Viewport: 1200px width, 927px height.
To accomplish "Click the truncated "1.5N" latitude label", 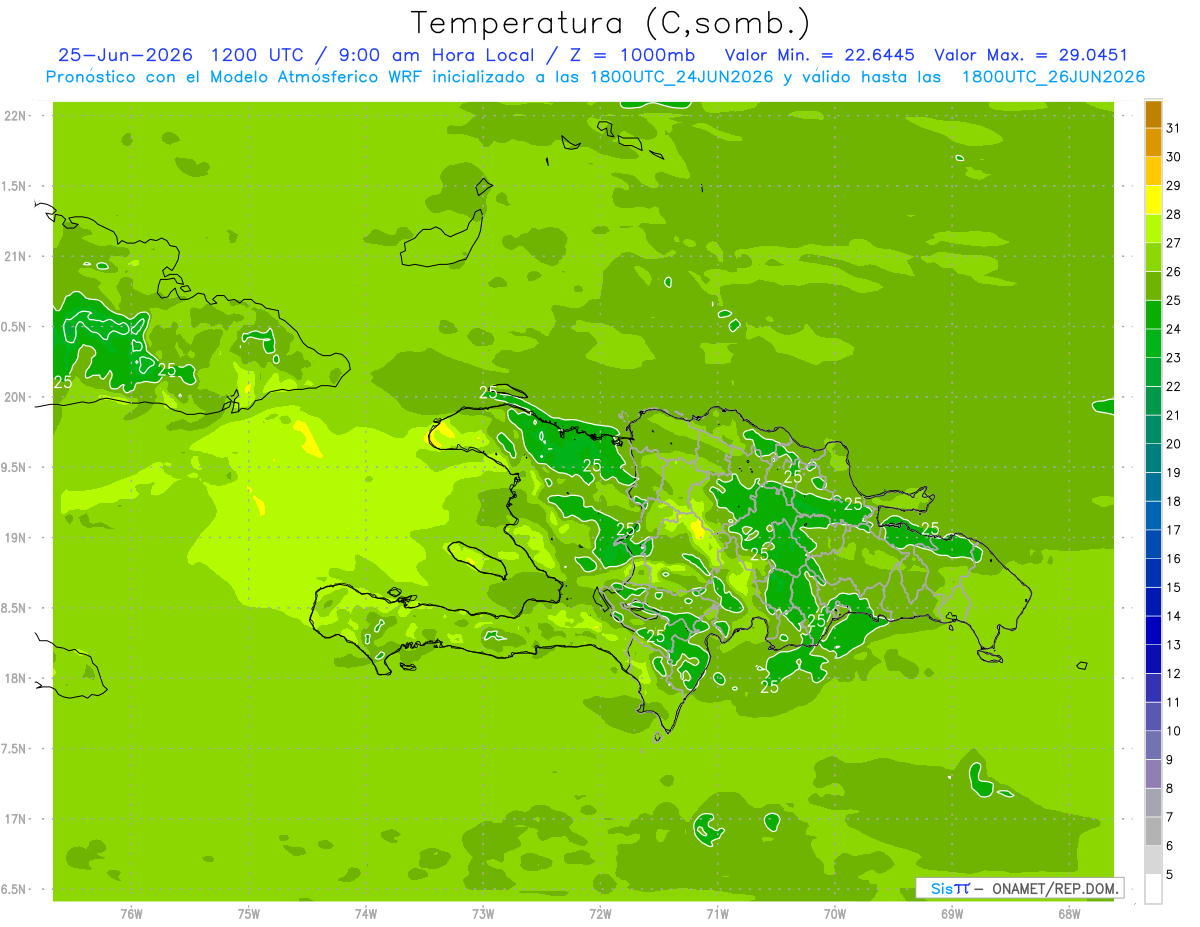I will tap(14, 186).
